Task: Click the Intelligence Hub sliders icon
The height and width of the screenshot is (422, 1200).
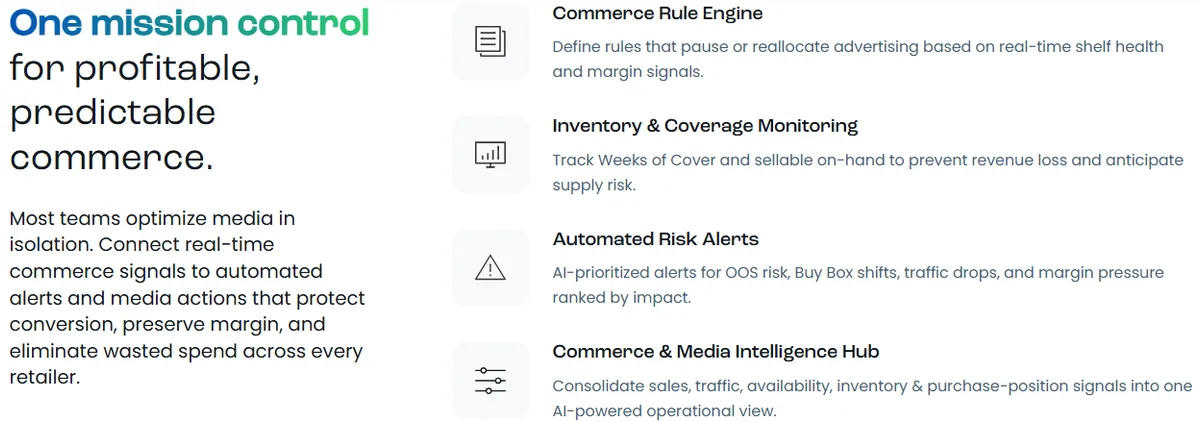Action: click(490, 381)
